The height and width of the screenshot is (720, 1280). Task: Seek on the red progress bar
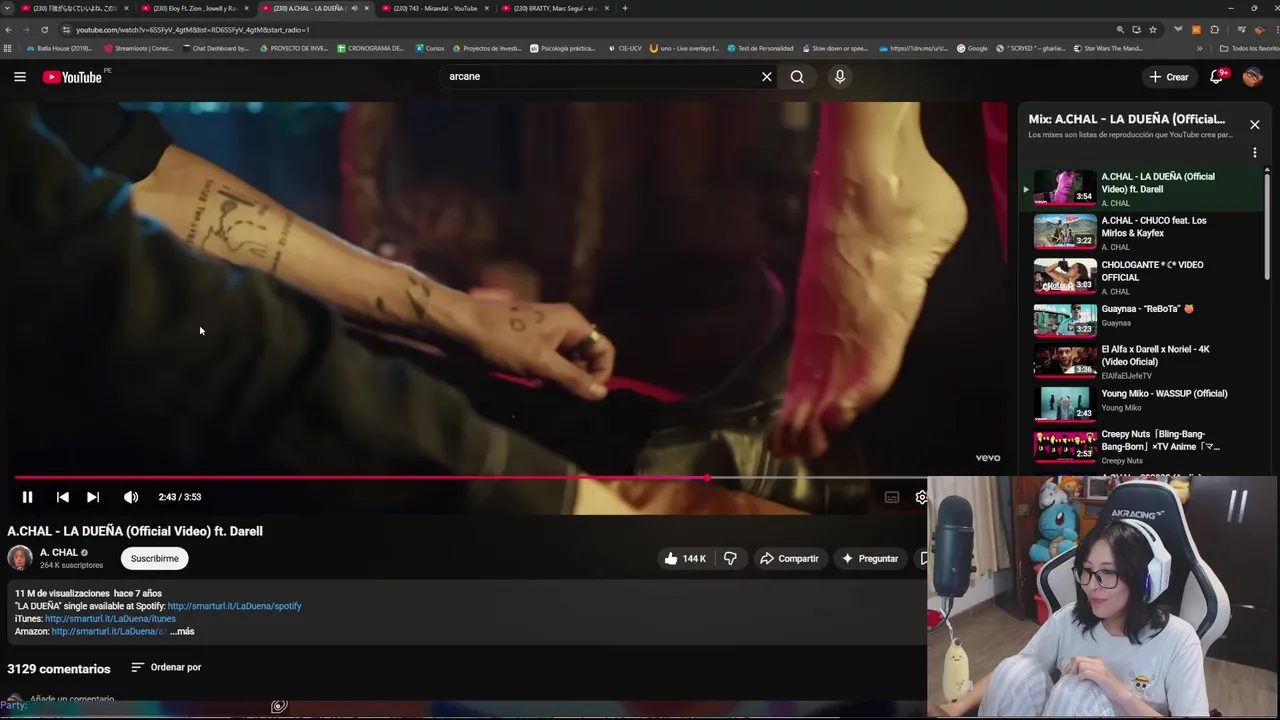360,478
